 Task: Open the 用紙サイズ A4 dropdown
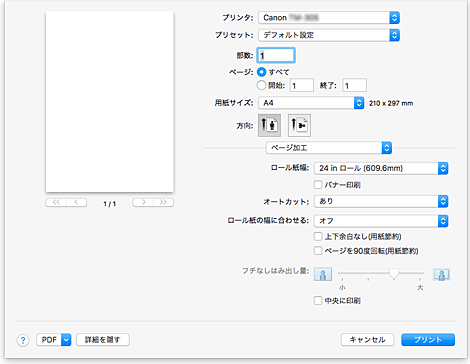pyautogui.click(x=311, y=103)
